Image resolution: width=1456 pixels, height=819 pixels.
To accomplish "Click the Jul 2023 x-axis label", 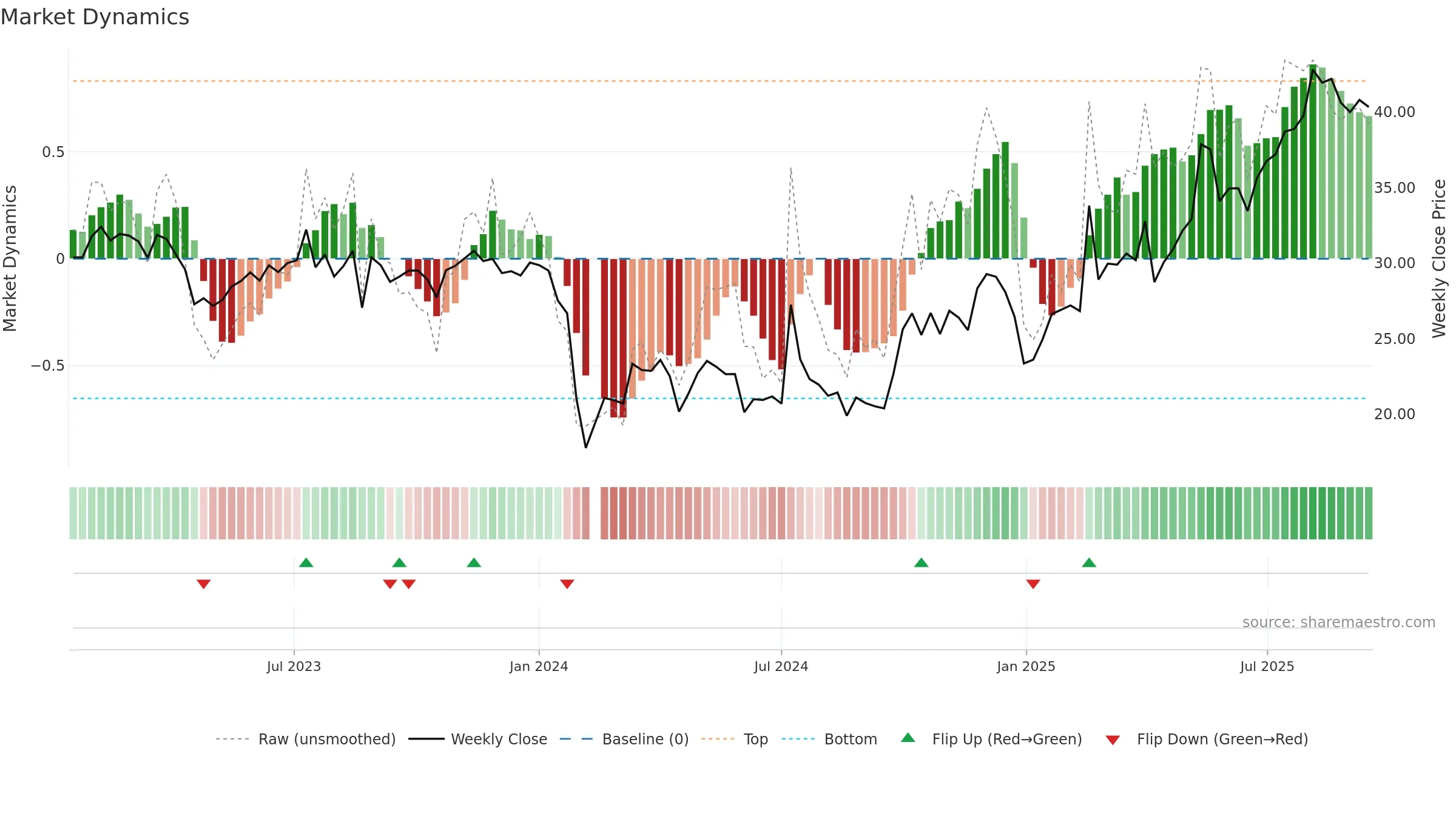I will click(x=294, y=666).
